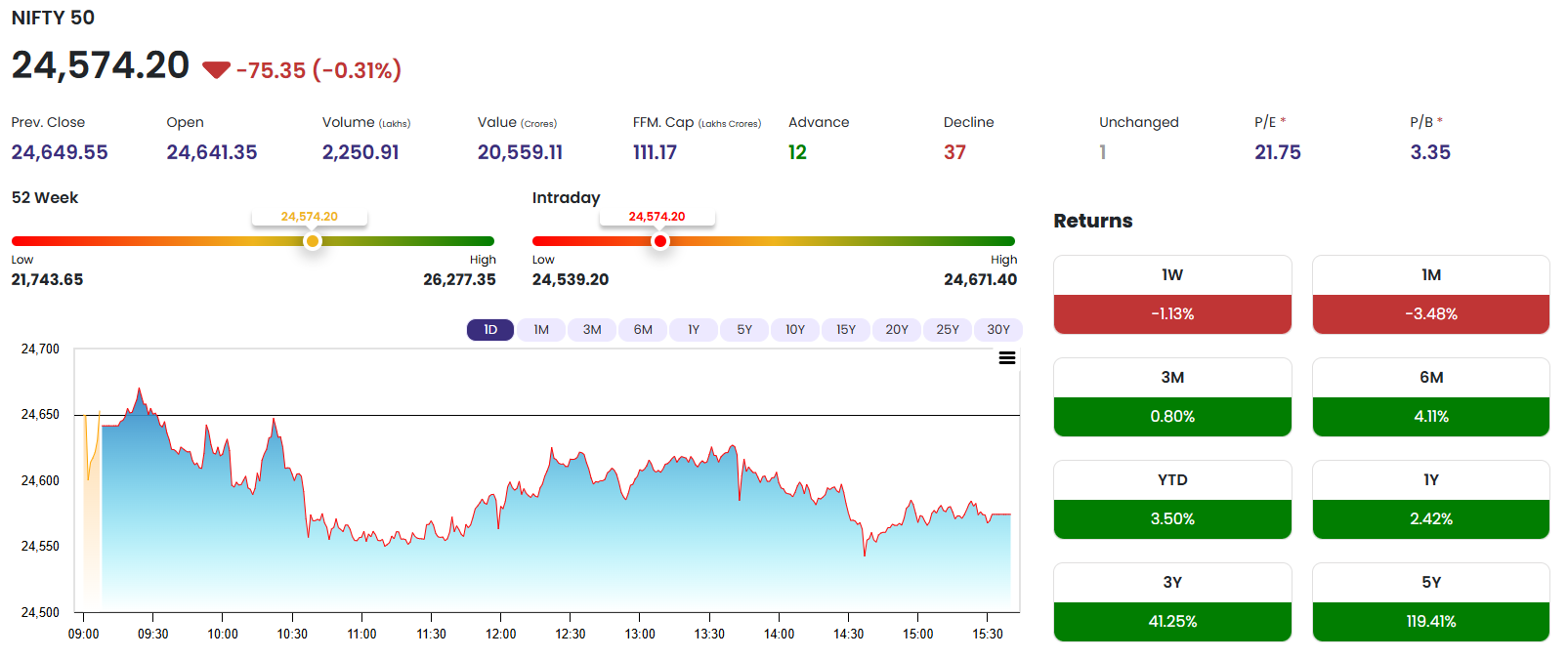
Task: Open the 1M returns card showing -3.48%
Action: (1431, 295)
